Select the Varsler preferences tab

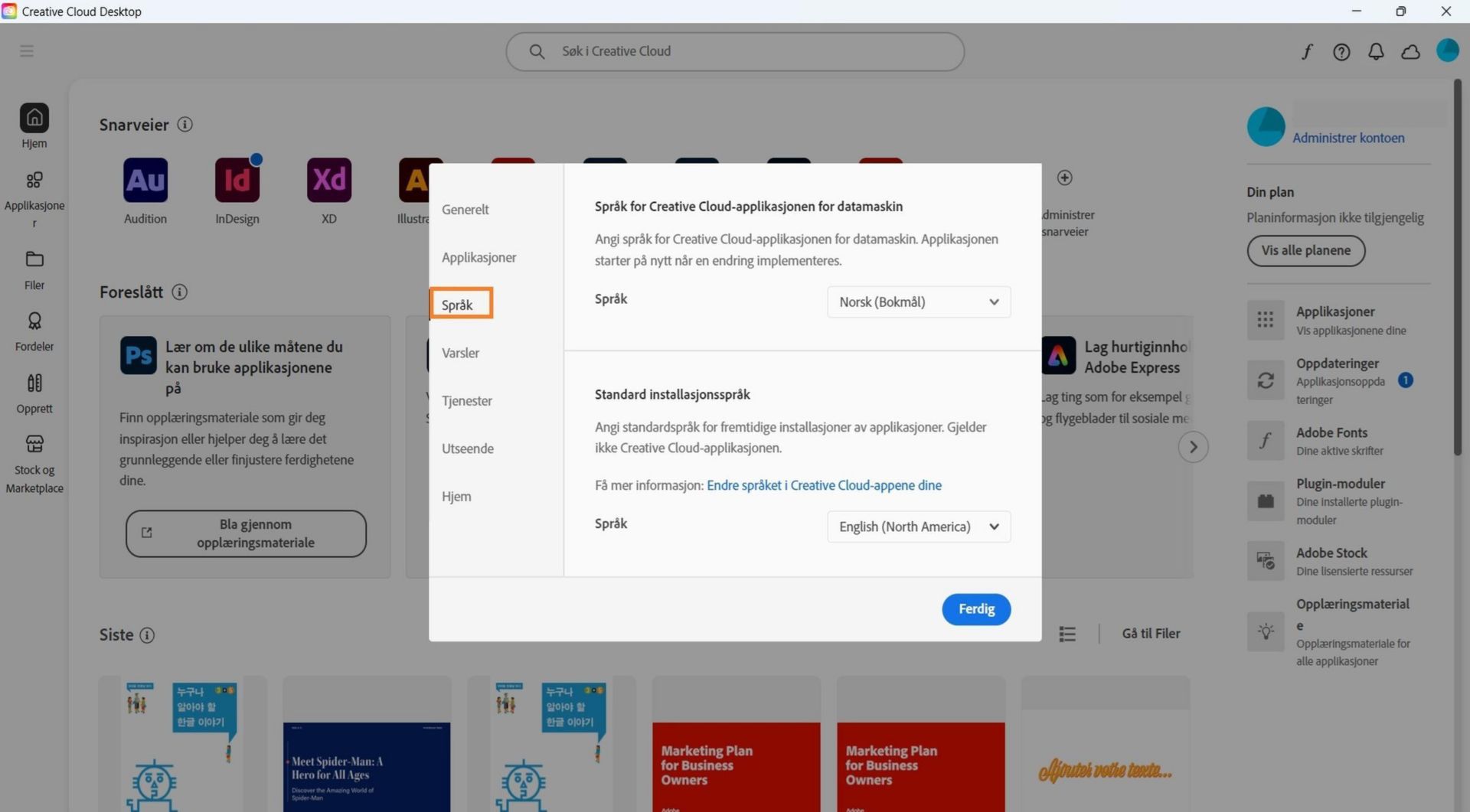(460, 354)
